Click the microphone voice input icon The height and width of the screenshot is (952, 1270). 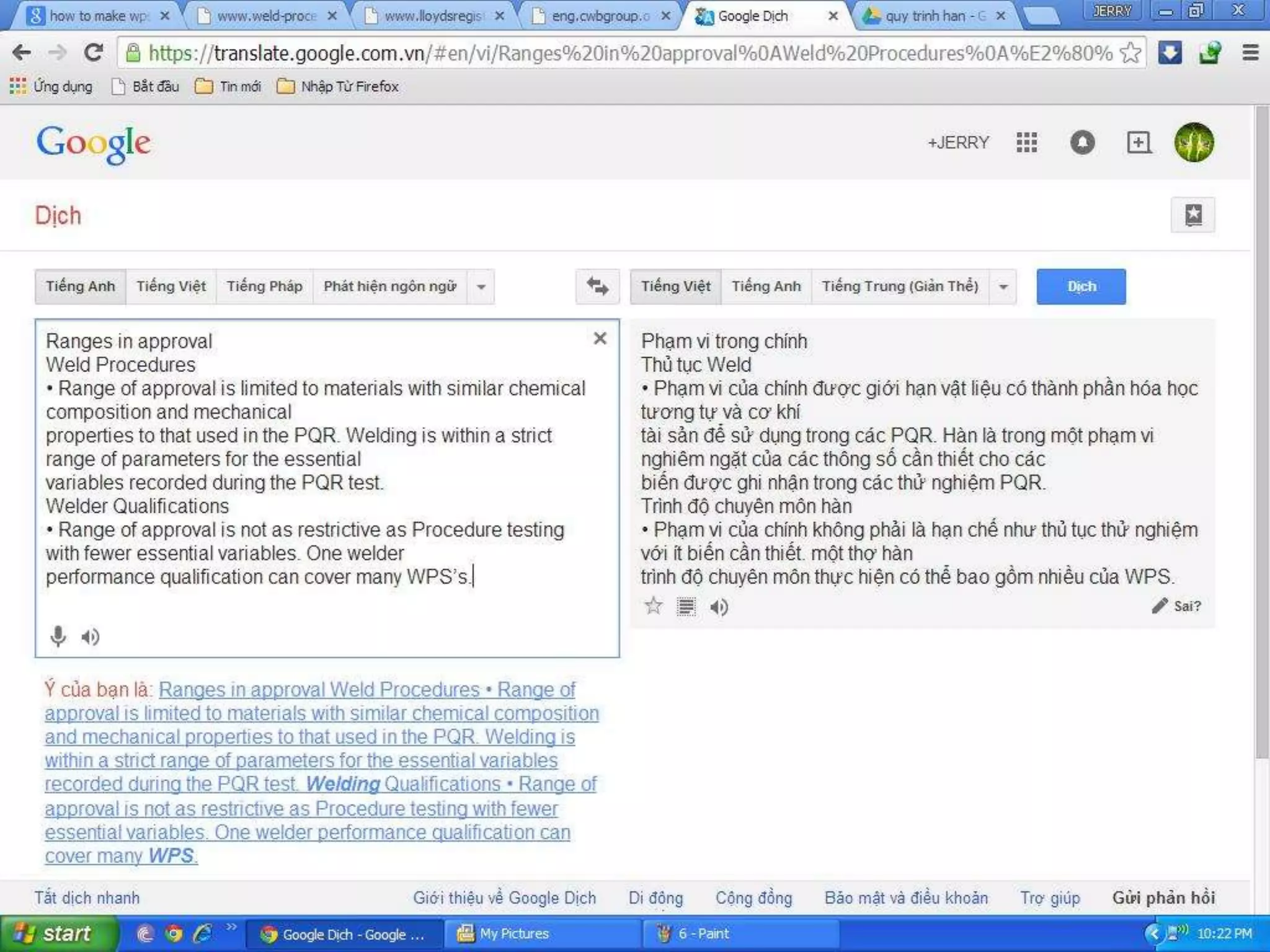[58, 636]
